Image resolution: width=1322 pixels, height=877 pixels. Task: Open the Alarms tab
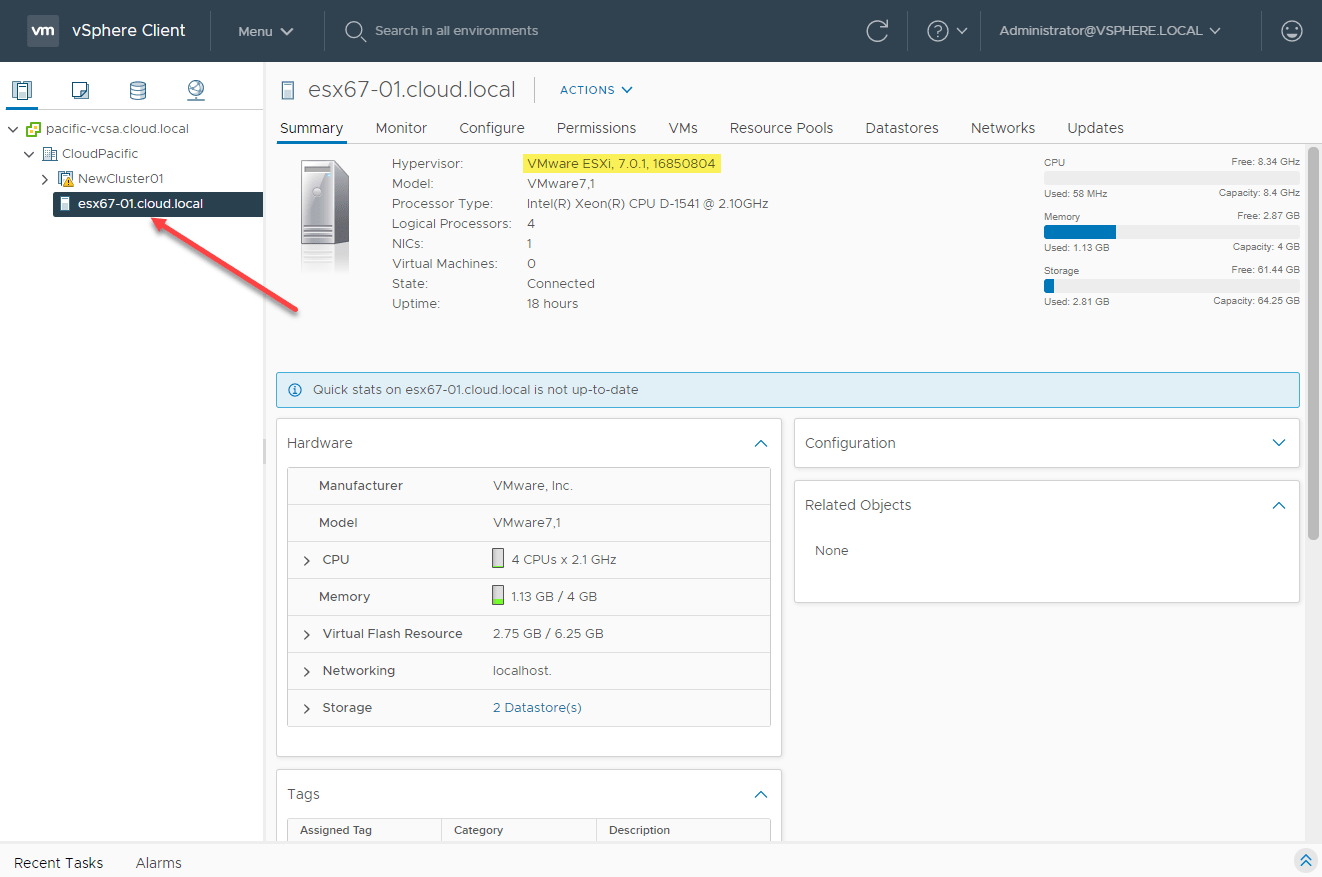159,862
